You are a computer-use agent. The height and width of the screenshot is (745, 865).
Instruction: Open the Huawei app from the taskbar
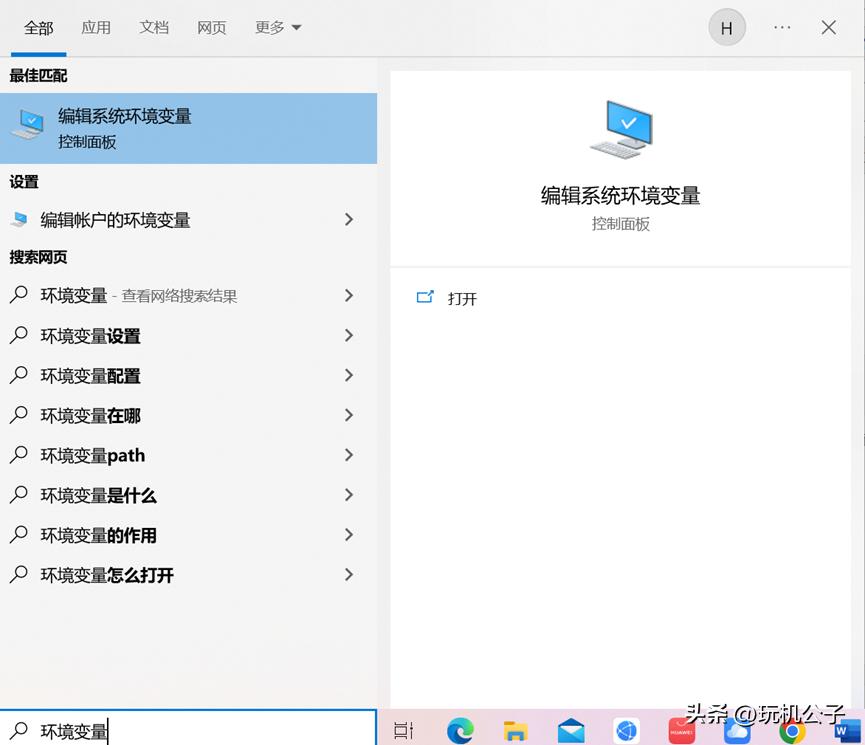(x=683, y=731)
